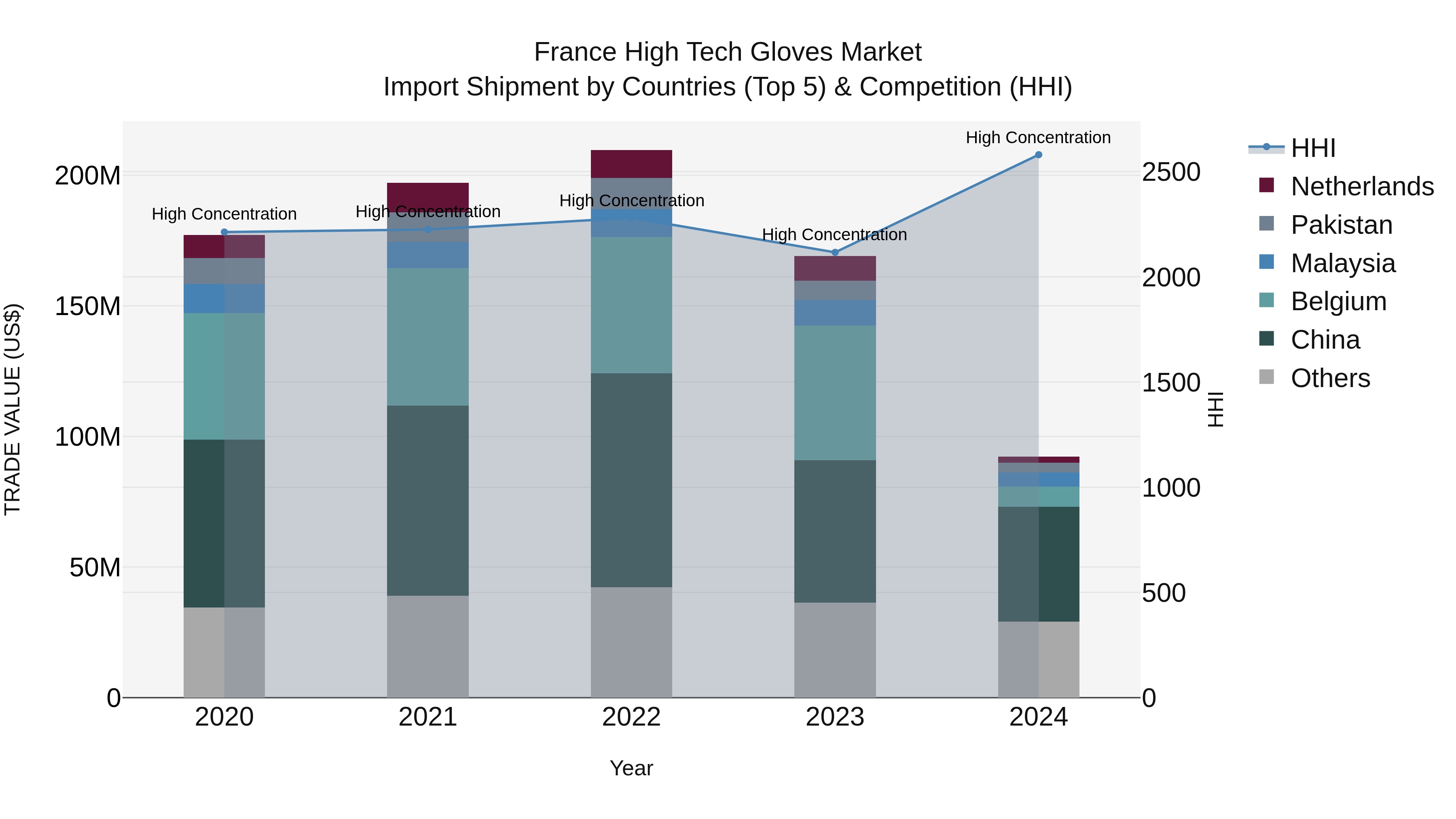Toggle the HHI line legend entry

click(x=1292, y=148)
